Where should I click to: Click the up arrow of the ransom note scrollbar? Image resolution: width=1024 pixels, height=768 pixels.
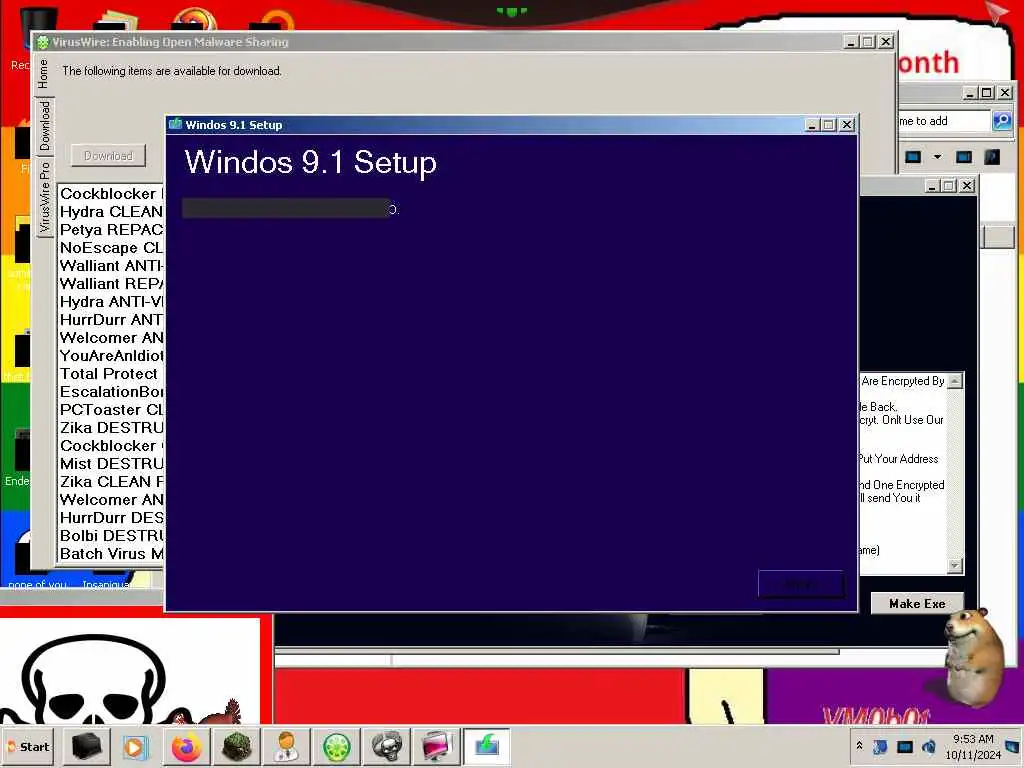click(955, 381)
